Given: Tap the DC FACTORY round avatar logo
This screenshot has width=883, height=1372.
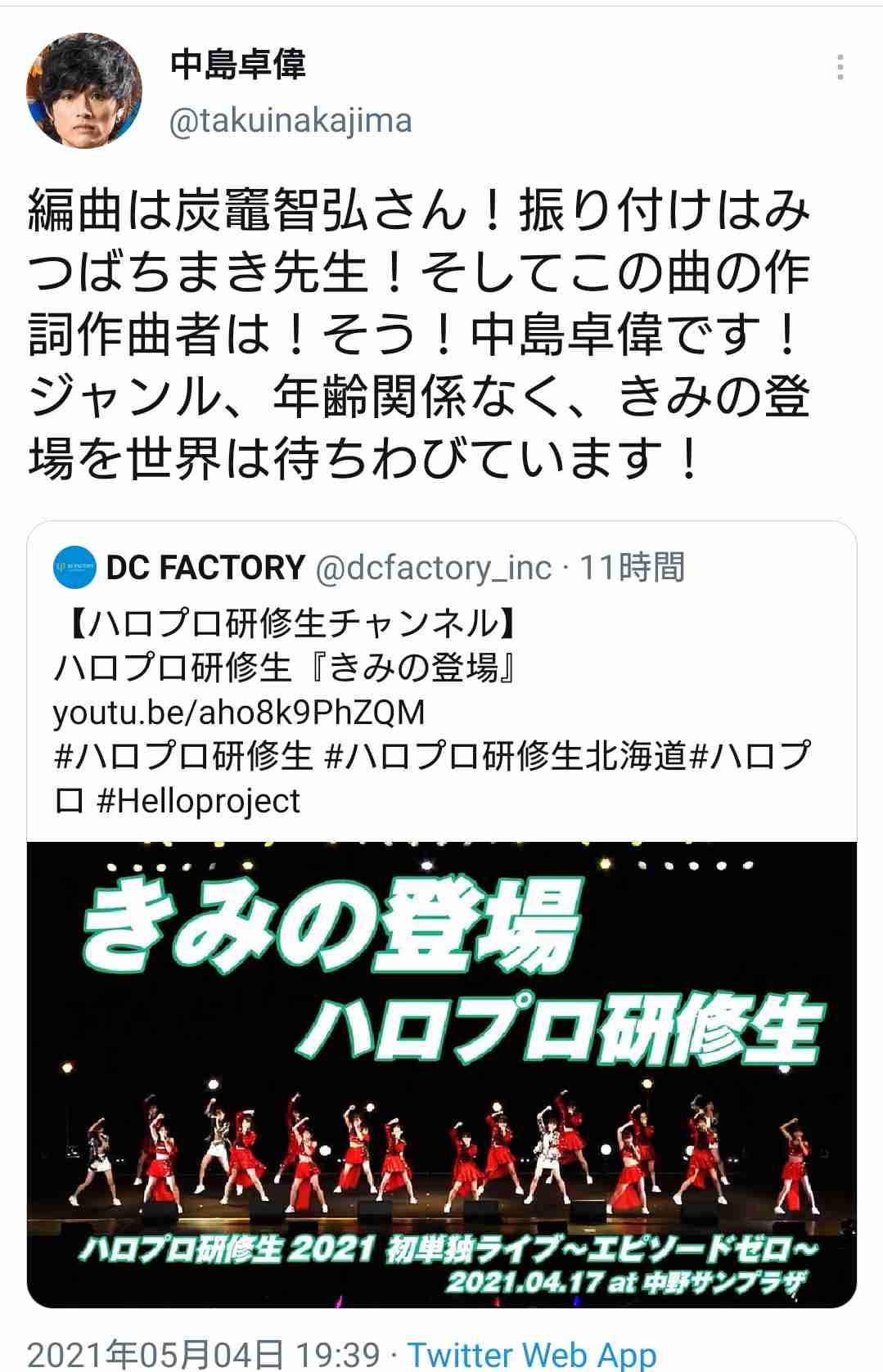Looking at the screenshot, I should coord(74,567).
